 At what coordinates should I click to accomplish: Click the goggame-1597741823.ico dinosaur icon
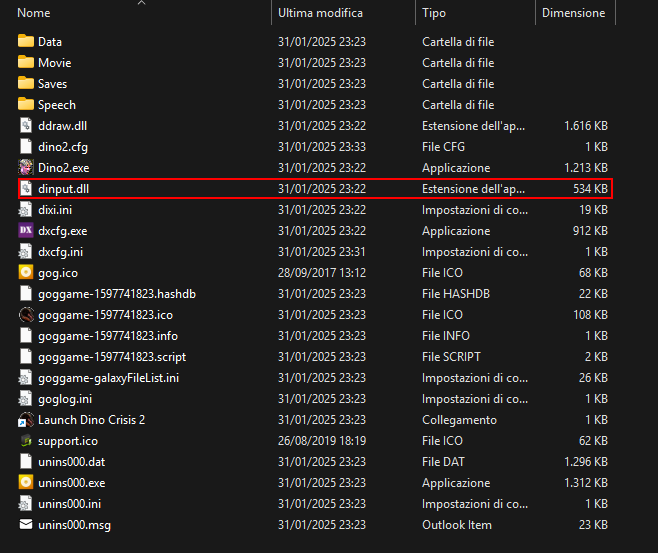26,314
